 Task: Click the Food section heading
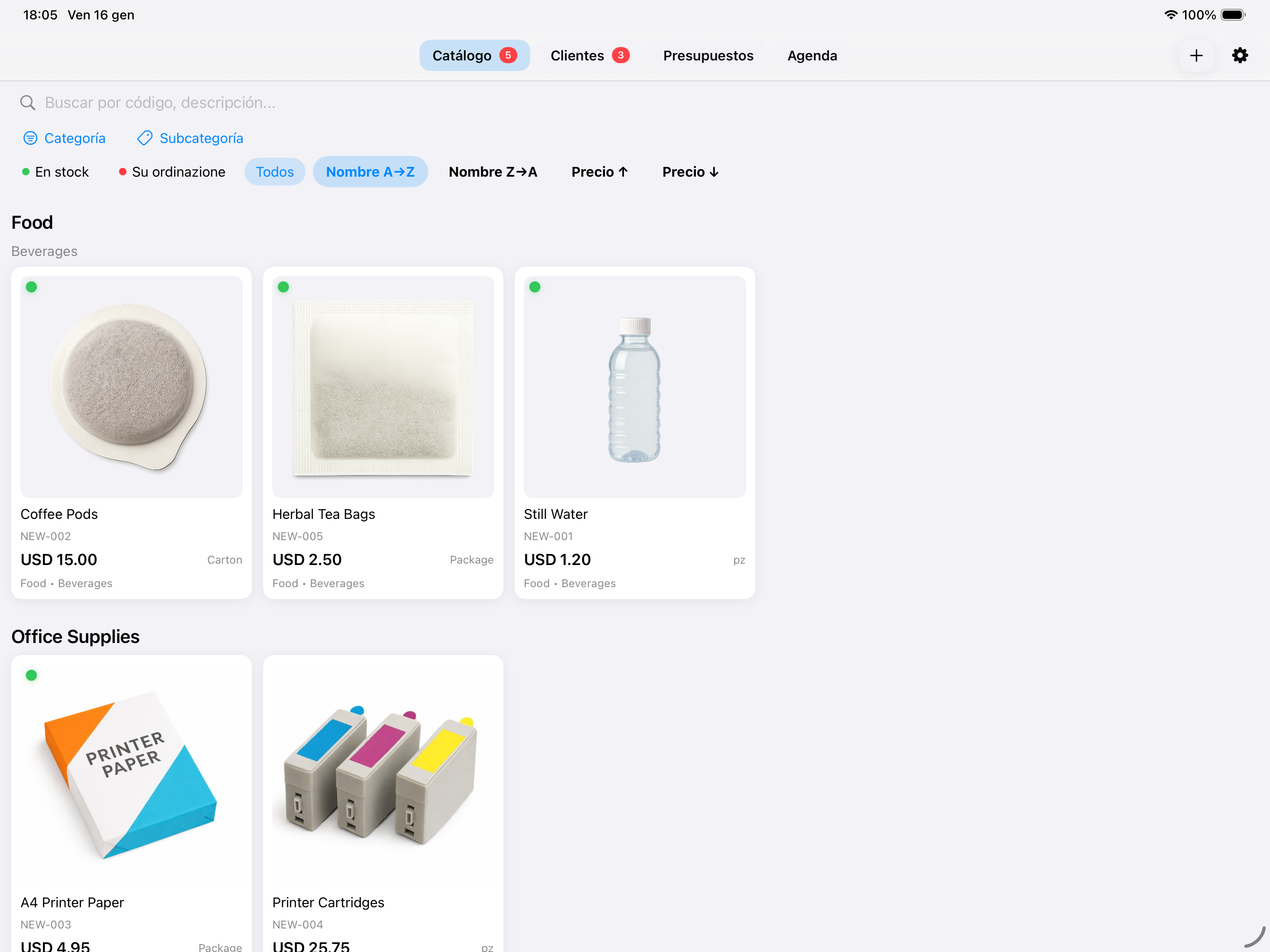coord(32,222)
